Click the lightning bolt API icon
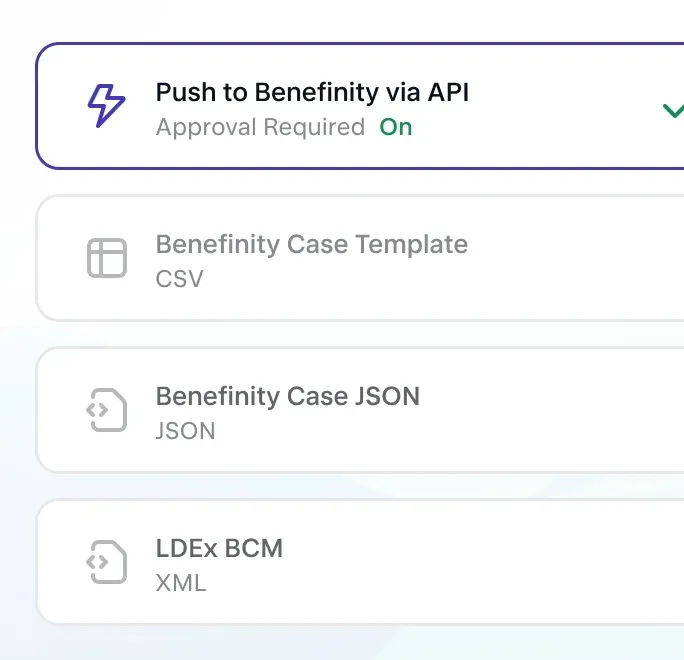 tap(107, 106)
